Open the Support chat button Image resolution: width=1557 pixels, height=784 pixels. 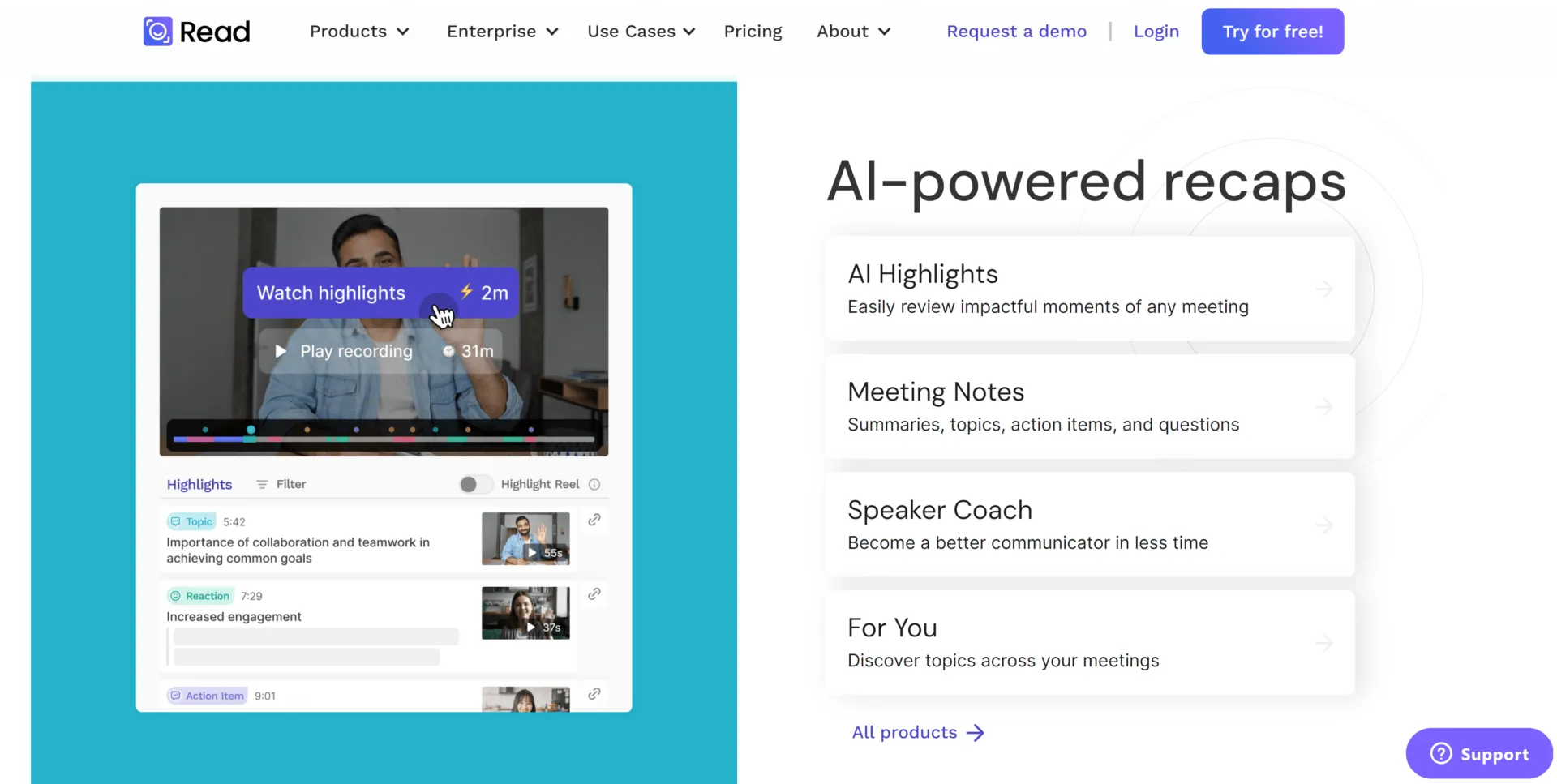(x=1479, y=753)
